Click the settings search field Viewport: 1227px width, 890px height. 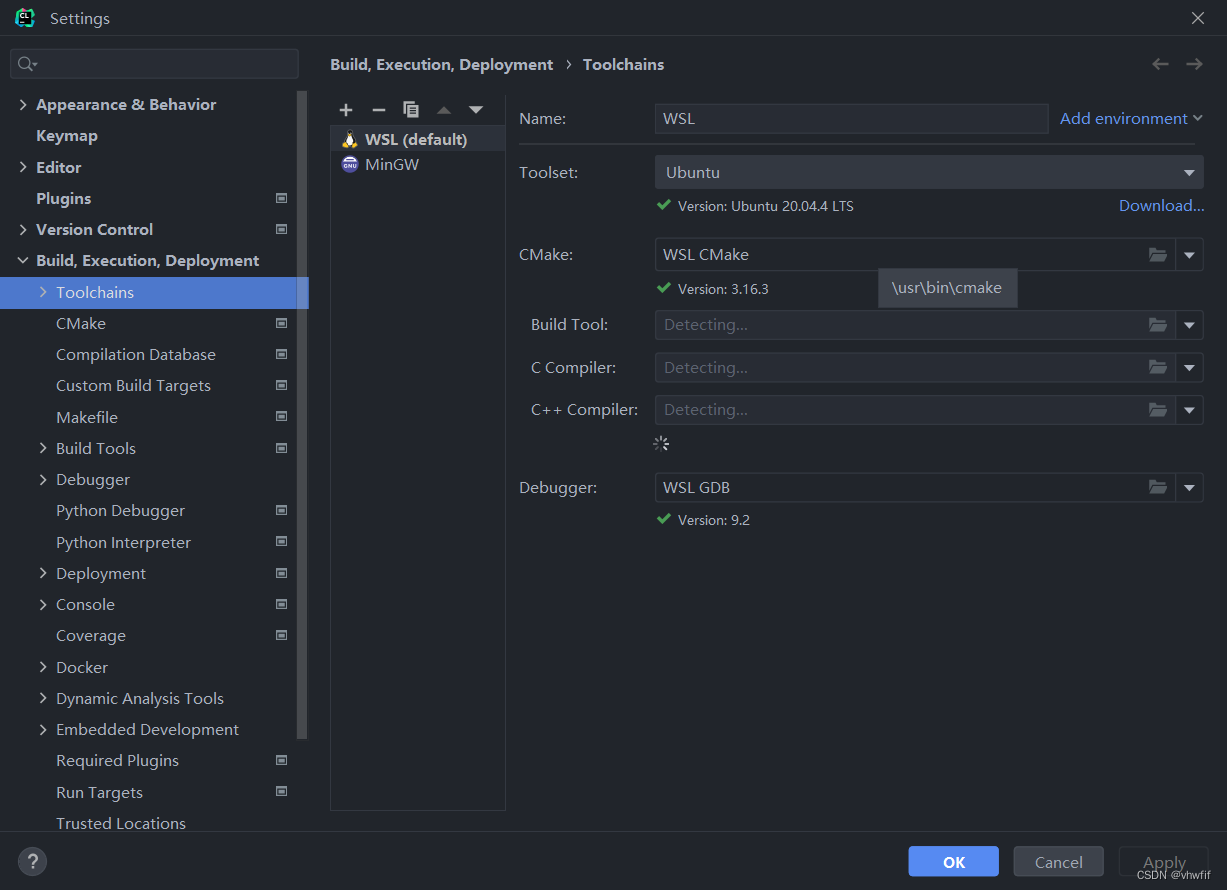click(x=154, y=64)
